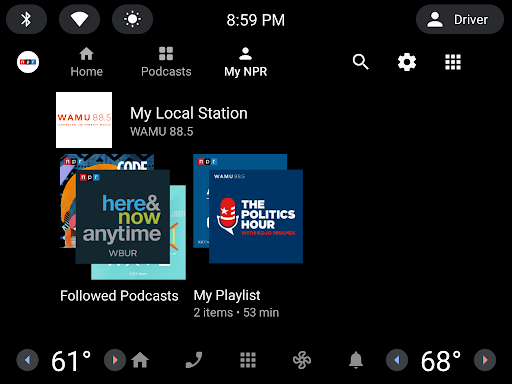The height and width of the screenshot is (384, 512).
Task: Open Wi-Fi settings icon
Action: (79, 19)
